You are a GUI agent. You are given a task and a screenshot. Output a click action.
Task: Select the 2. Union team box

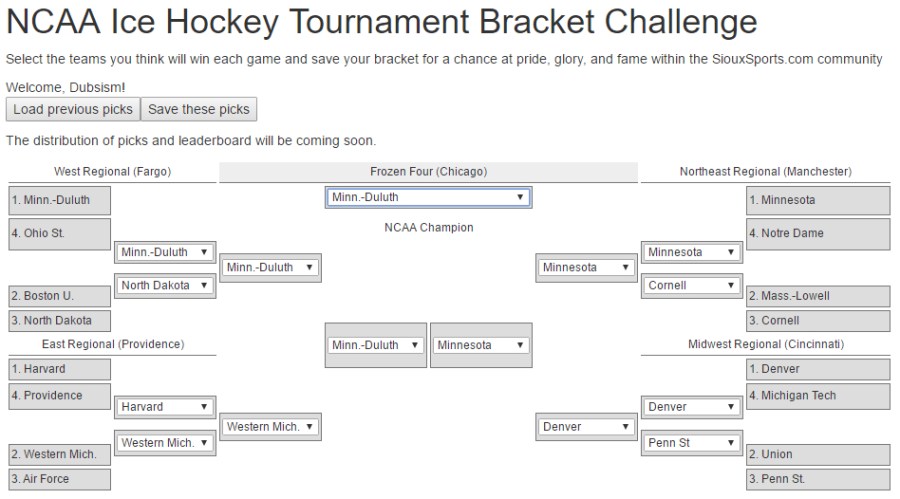coord(818,454)
